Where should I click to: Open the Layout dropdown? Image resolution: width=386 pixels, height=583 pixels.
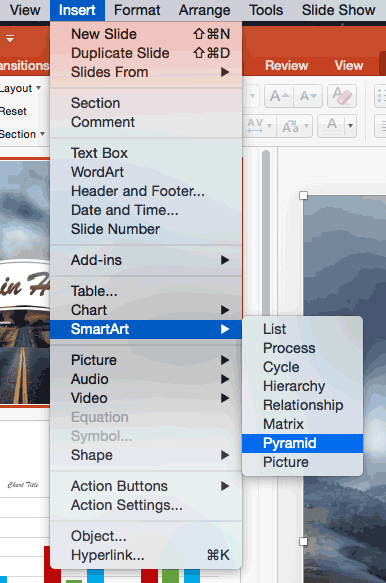click(20, 88)
